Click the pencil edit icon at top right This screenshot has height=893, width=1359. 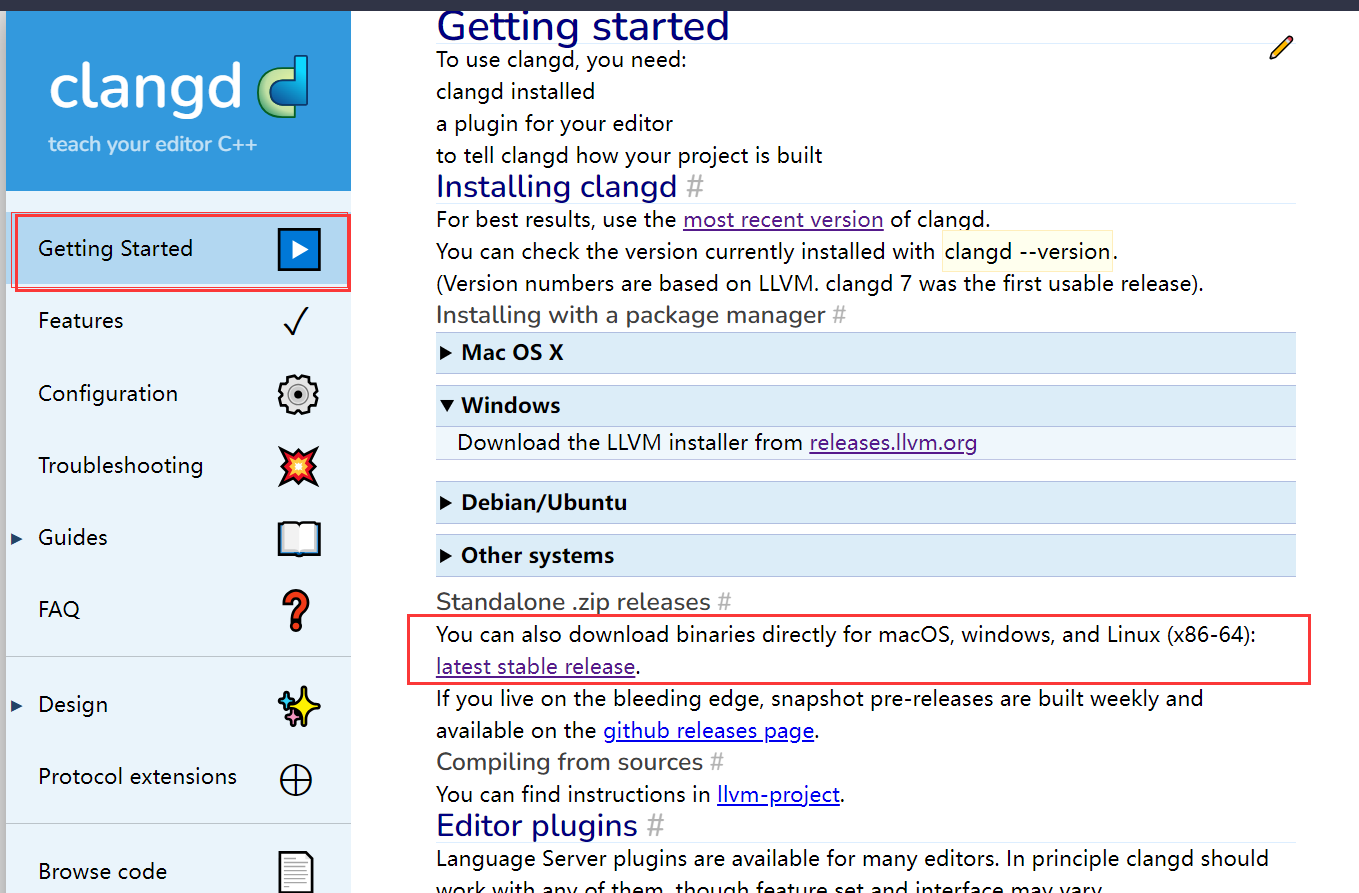[x=1280, y=47]
